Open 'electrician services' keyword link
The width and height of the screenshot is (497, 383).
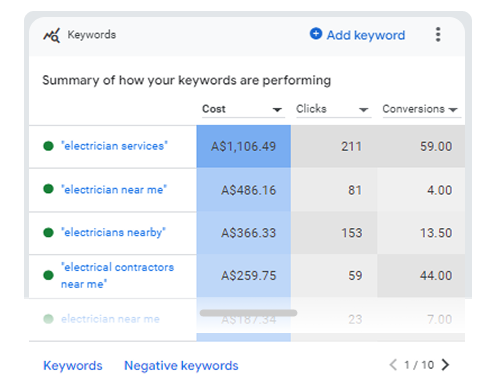(x=114, y=146)
